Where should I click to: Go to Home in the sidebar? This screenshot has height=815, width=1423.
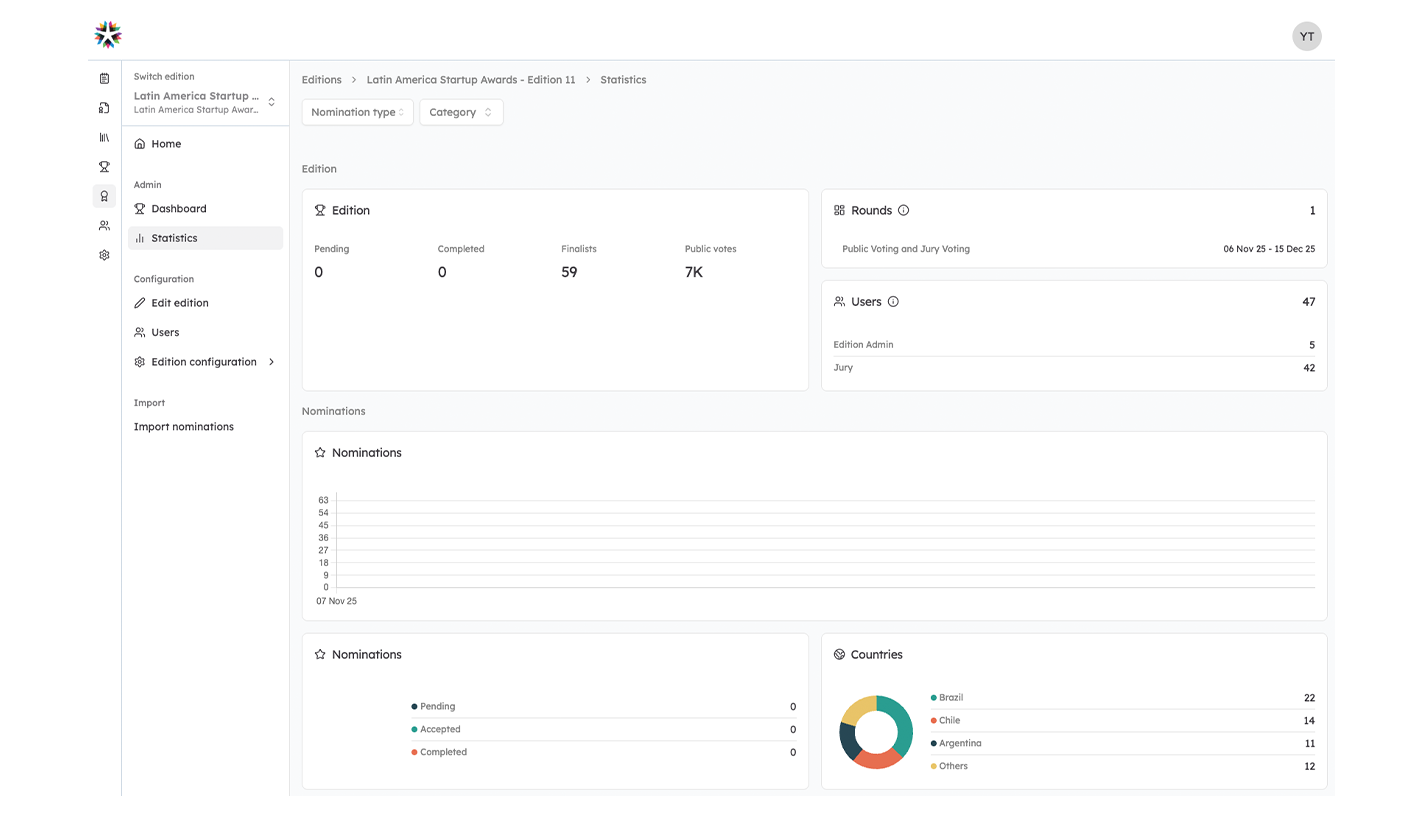pos(205,144)
